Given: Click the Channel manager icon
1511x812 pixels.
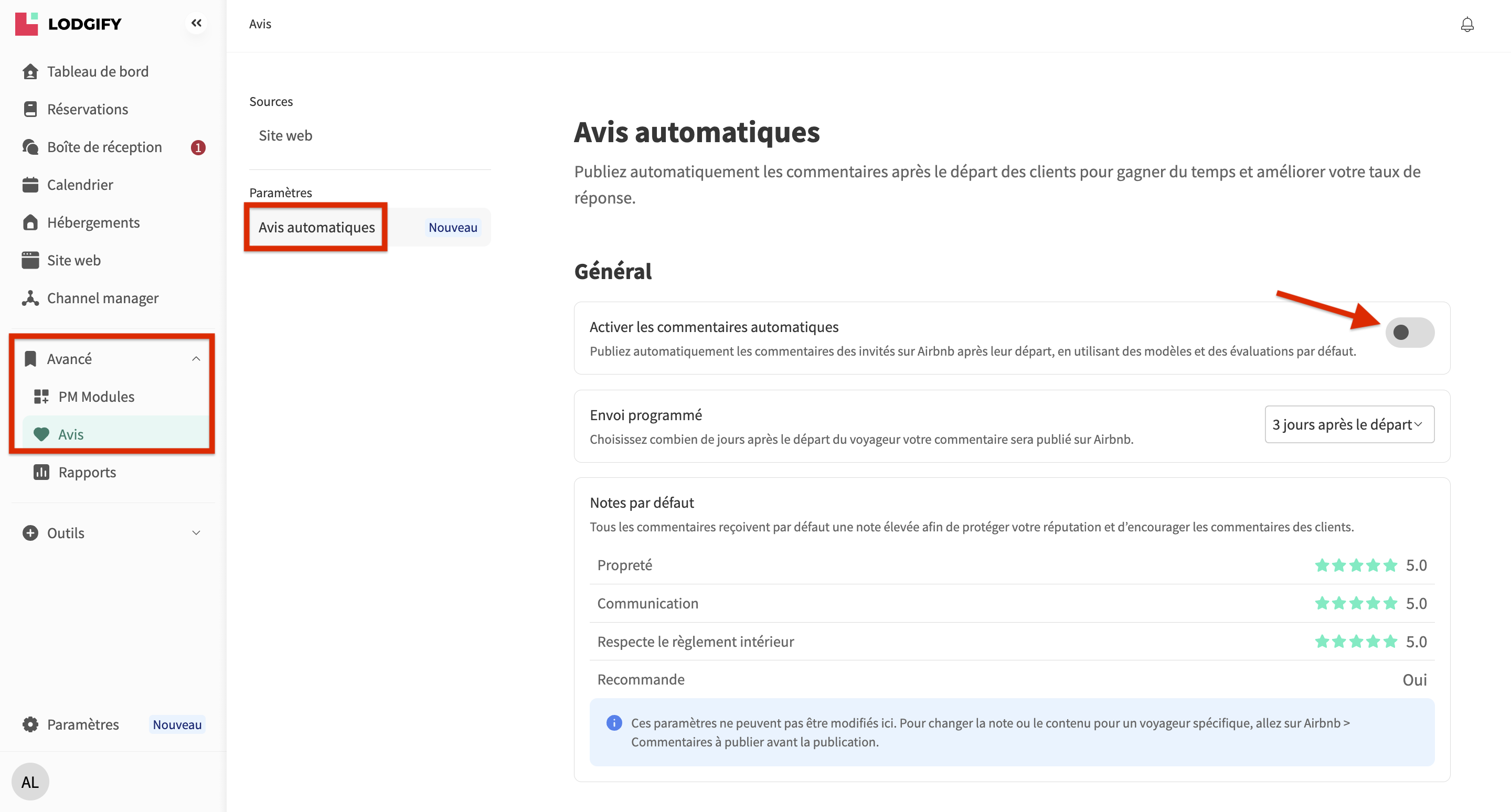Looking at the screenshot, I should click(30, 298).
